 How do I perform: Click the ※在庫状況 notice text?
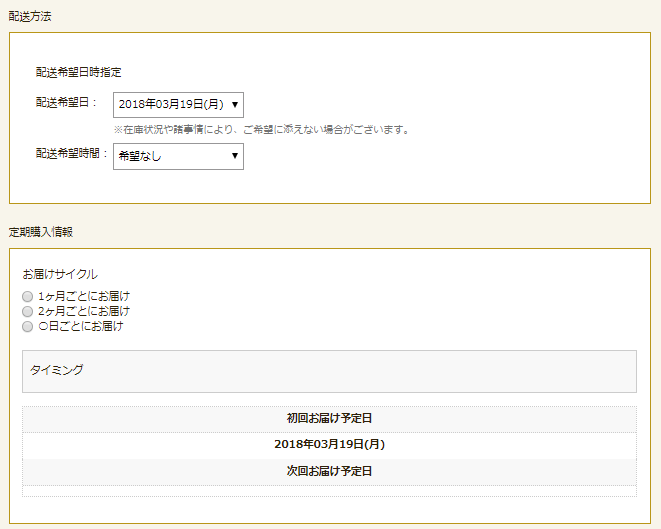(261, 130)
